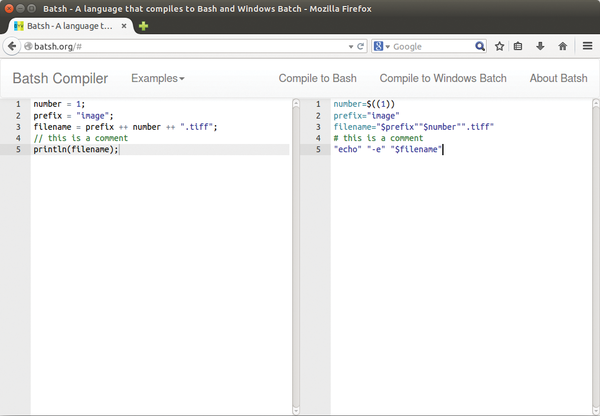Click the Batsh Compiler brand title
Image resolution: width=600 pixels, height=416 pixels.
(x=60, y=78)
